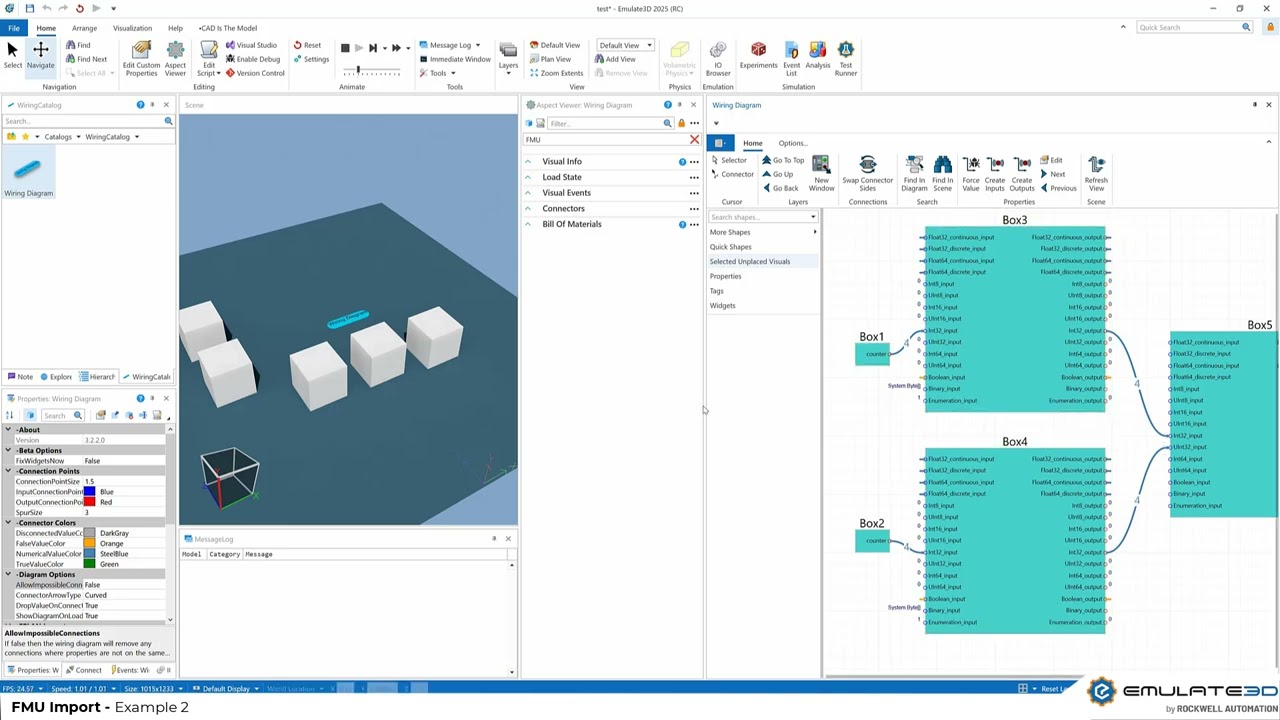Switch to the Hierarchy panel tab
Image resolution: width=1280 pixels, height=720 pixels.
tap(98, 377)
